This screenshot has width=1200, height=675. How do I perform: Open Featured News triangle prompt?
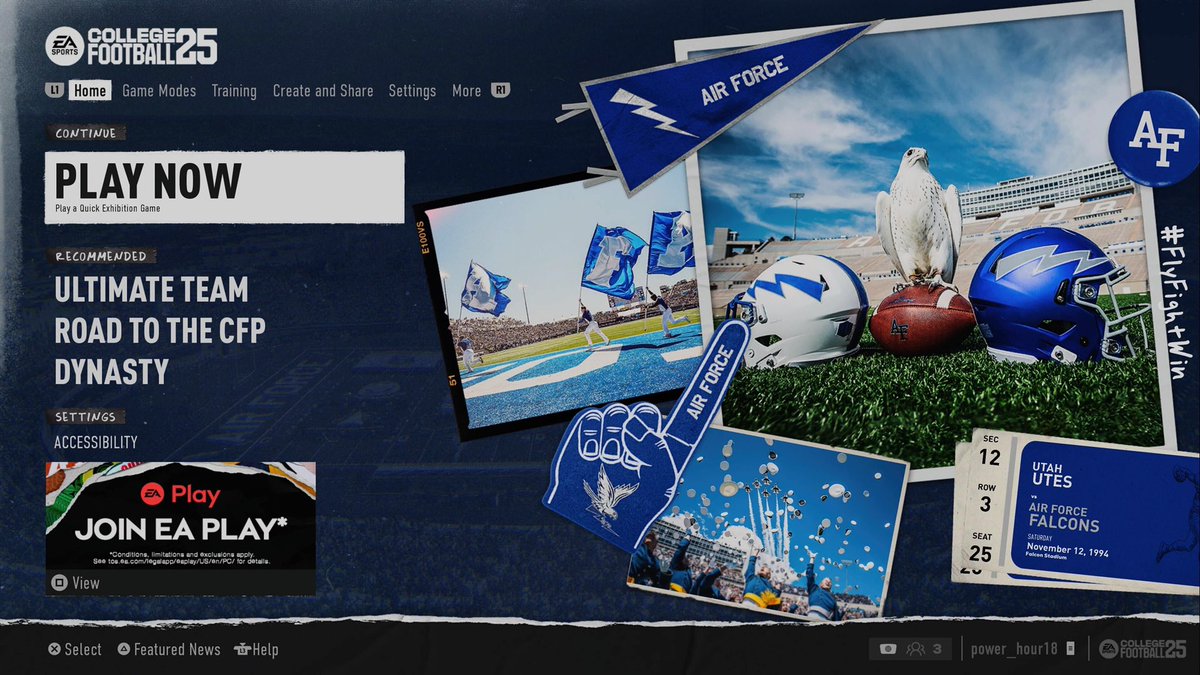(169, 649)
